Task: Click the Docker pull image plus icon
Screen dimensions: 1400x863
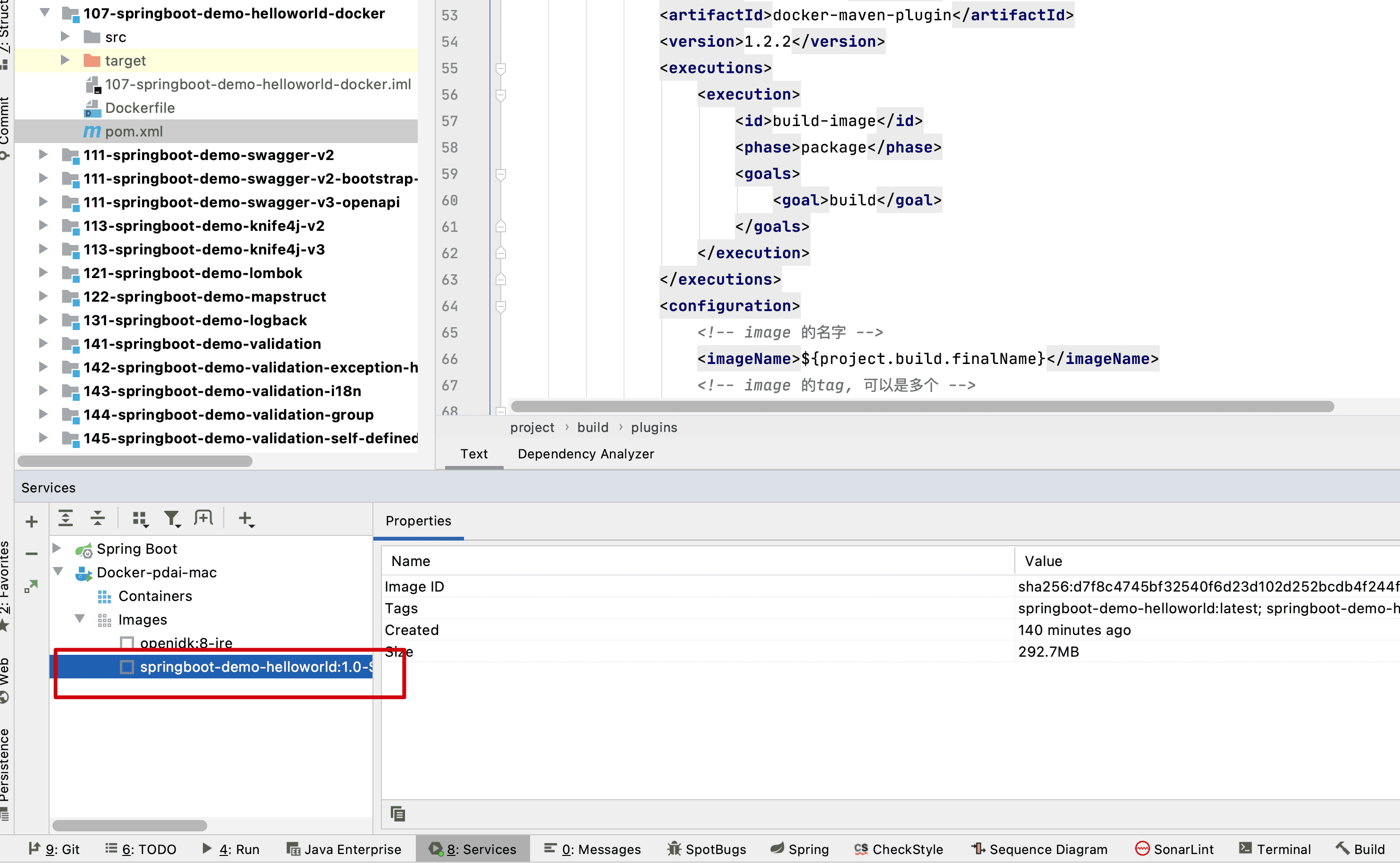Action: 31,521
